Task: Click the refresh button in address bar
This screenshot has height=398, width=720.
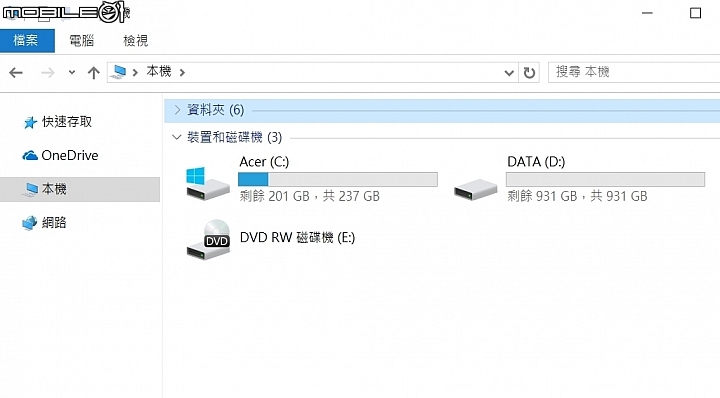Action: click(529, 73)
